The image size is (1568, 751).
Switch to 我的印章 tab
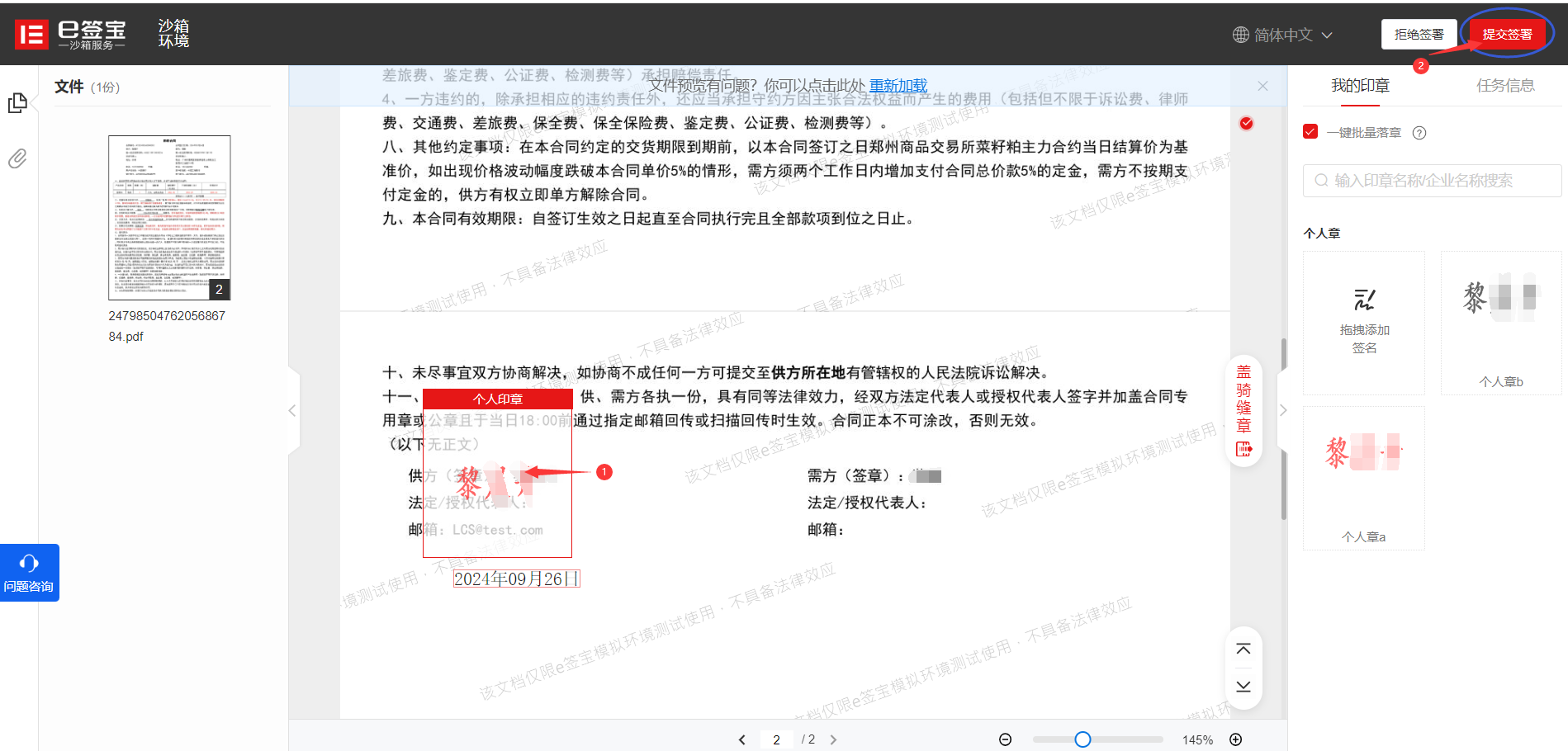click(1360, 85)
